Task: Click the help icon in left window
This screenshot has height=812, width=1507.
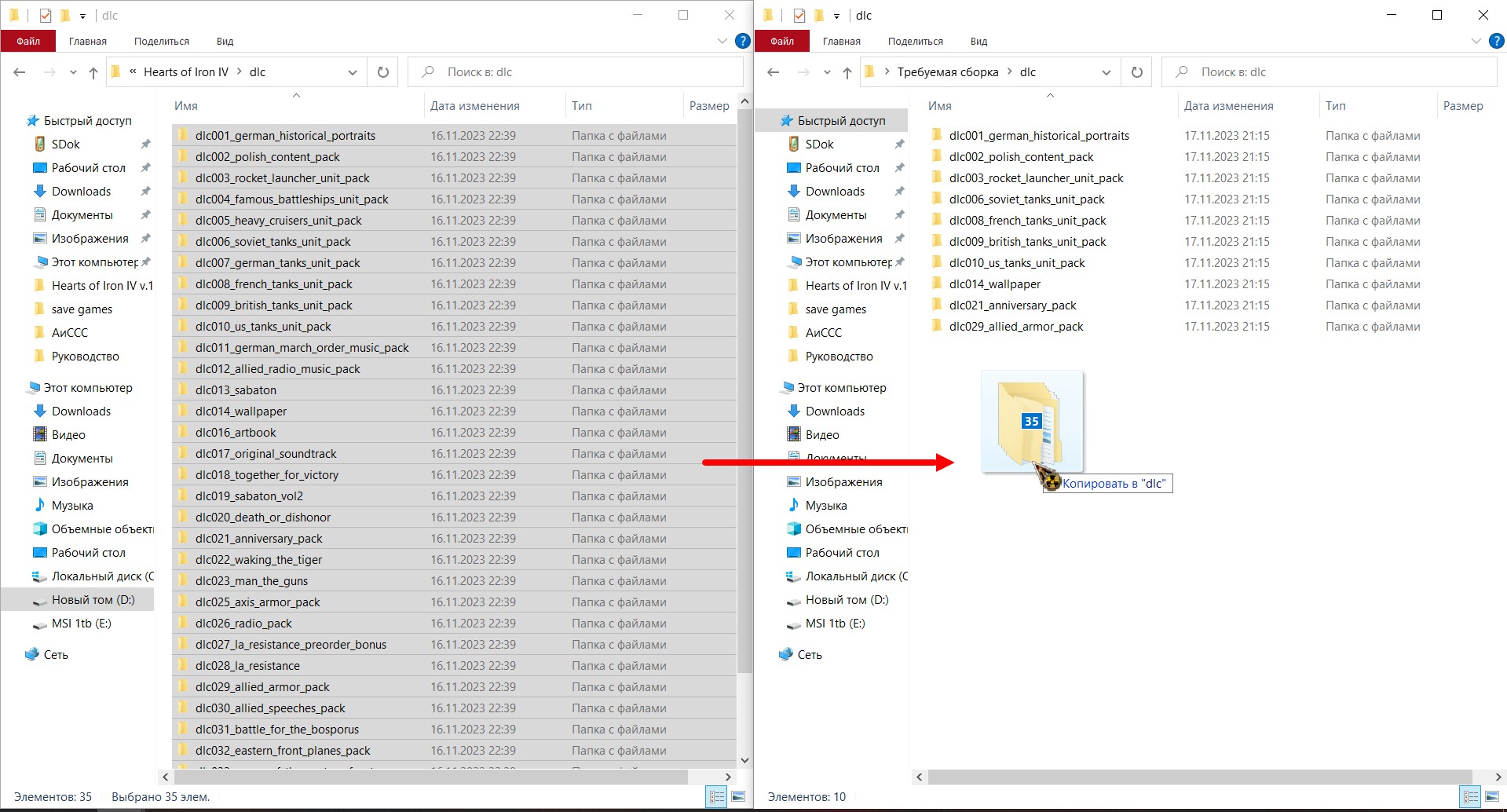Action: [742, 41]
